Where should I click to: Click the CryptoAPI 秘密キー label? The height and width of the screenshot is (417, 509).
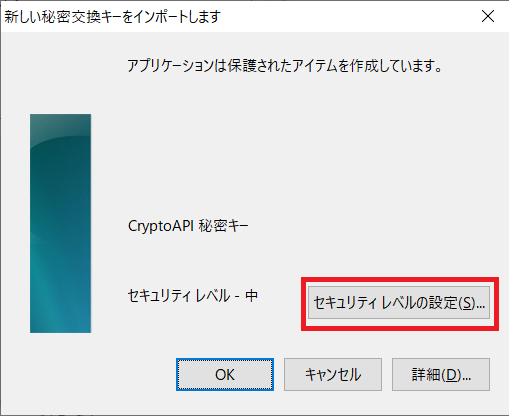[x=188, y=226]
